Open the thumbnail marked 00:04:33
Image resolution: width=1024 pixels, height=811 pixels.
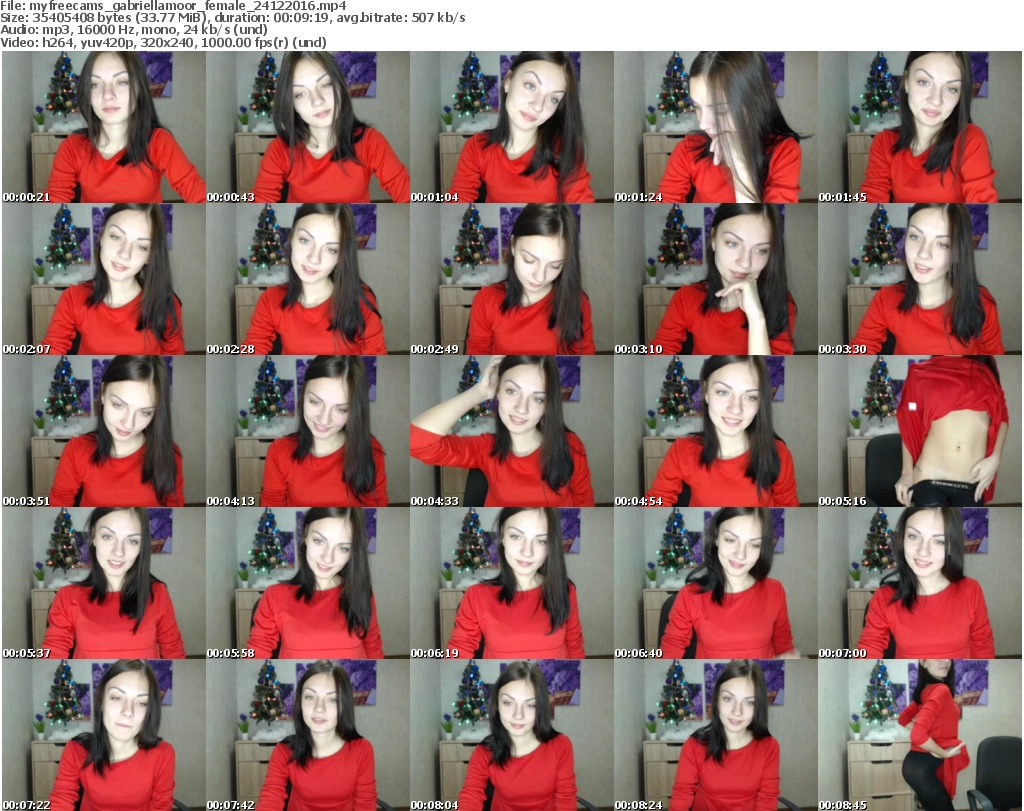(512, 432)
